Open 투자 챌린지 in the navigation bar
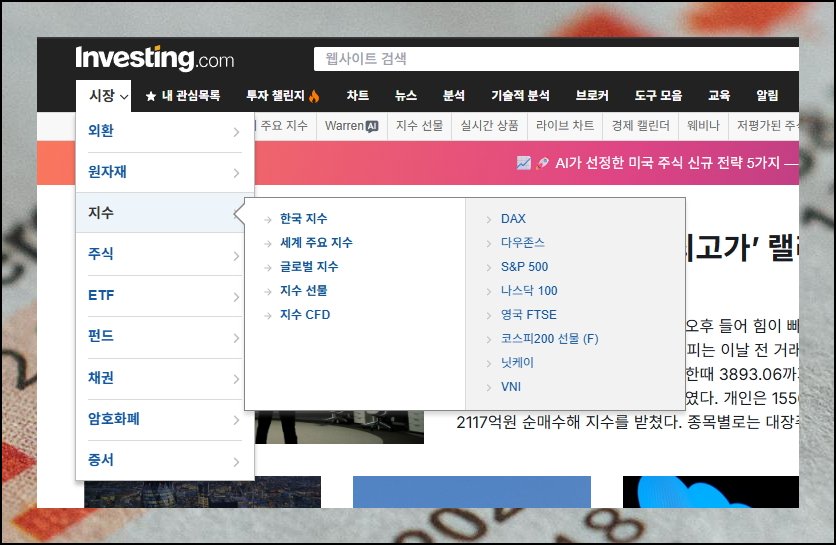Screen dimensions: 836x545 [x=276, y=96]
